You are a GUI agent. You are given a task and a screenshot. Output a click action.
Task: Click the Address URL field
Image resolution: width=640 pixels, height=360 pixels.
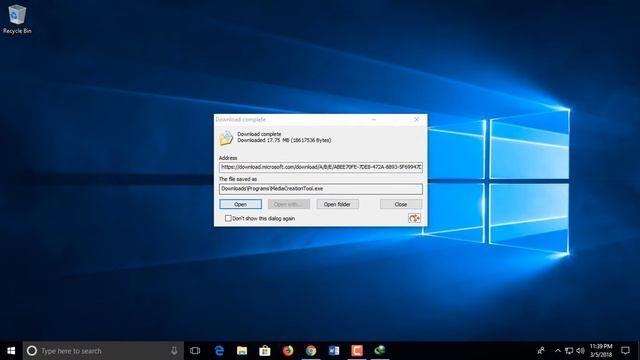click(321, 167)
